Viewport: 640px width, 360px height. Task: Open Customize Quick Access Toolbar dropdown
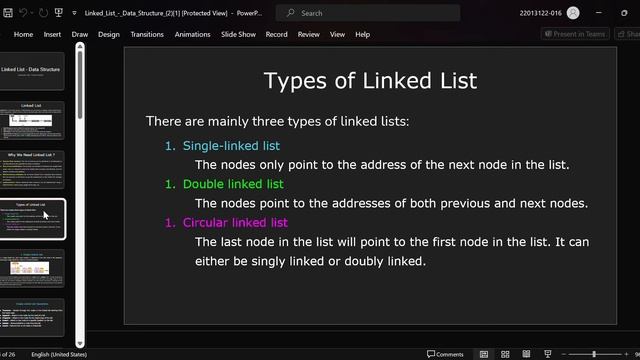74,13
